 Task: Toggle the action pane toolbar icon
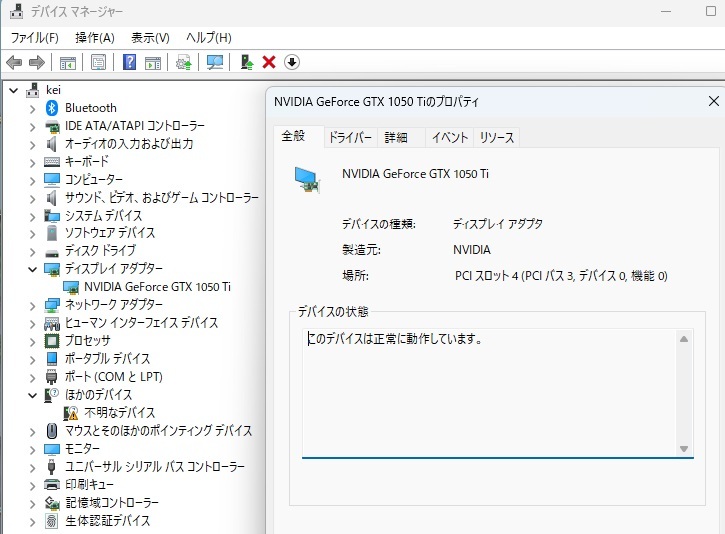153,62
